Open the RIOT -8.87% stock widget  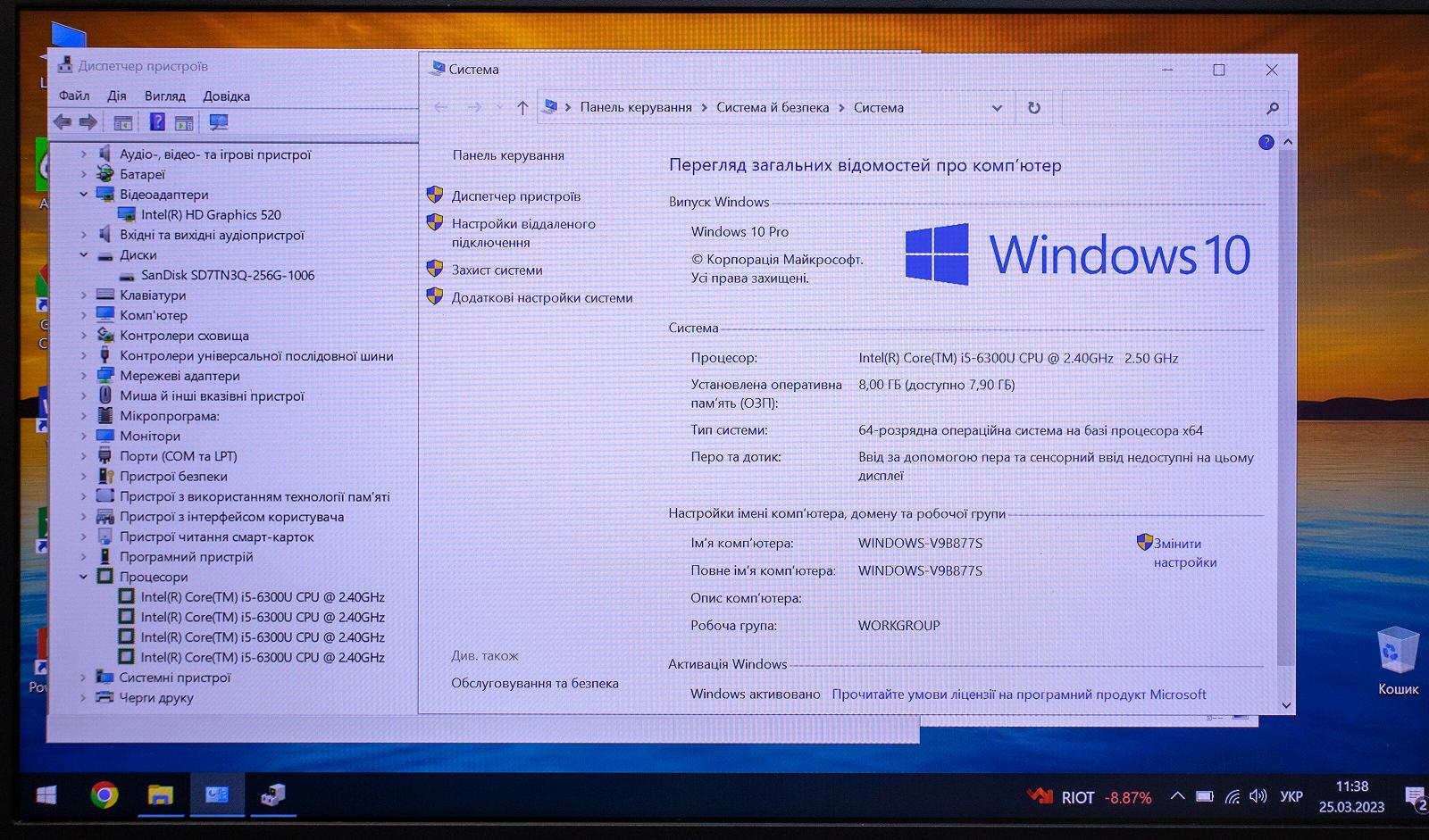(x=1089, y=797)
